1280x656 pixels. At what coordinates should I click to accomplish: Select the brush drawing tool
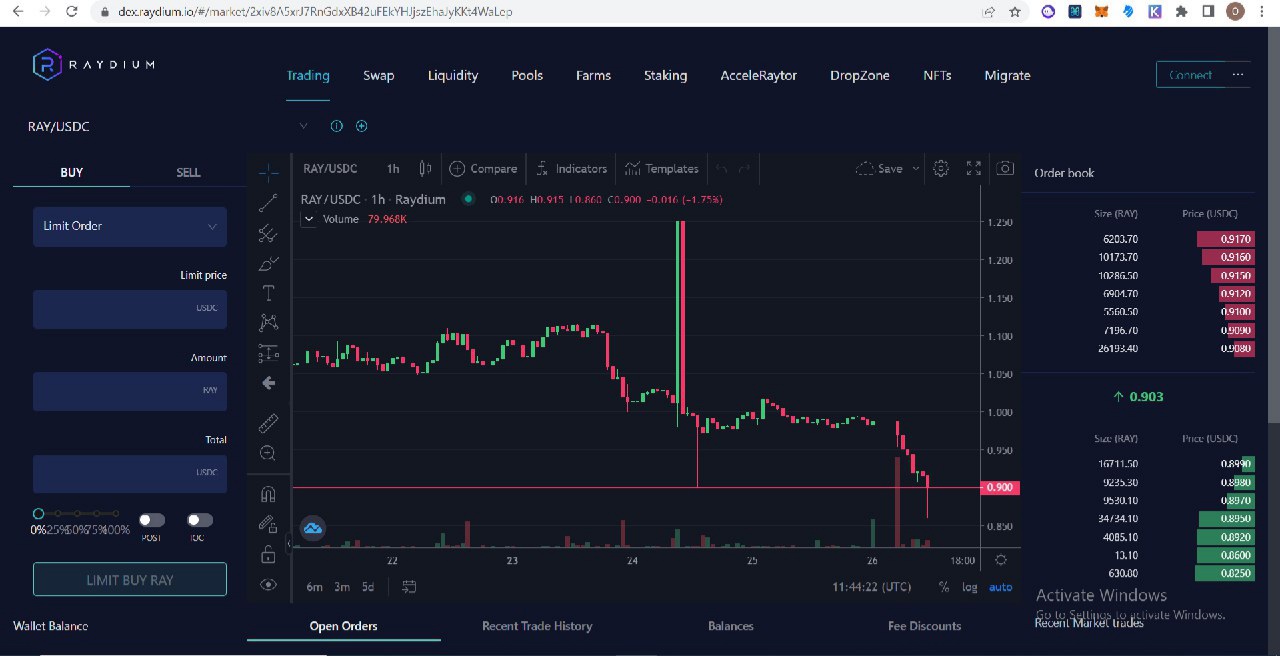[268, 264]
